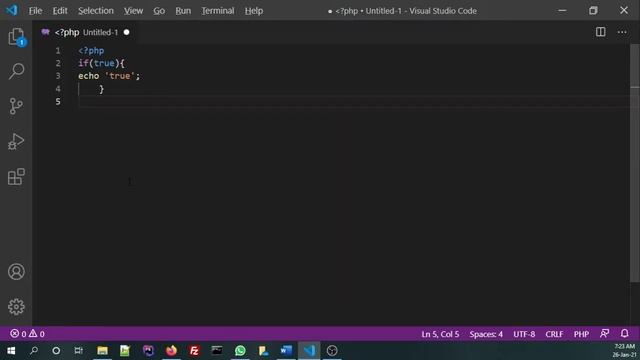The height and width of the screenshot is (360, 640).
Task: Open FileZilla from the taskbar
Action: (x=194, y=351)
